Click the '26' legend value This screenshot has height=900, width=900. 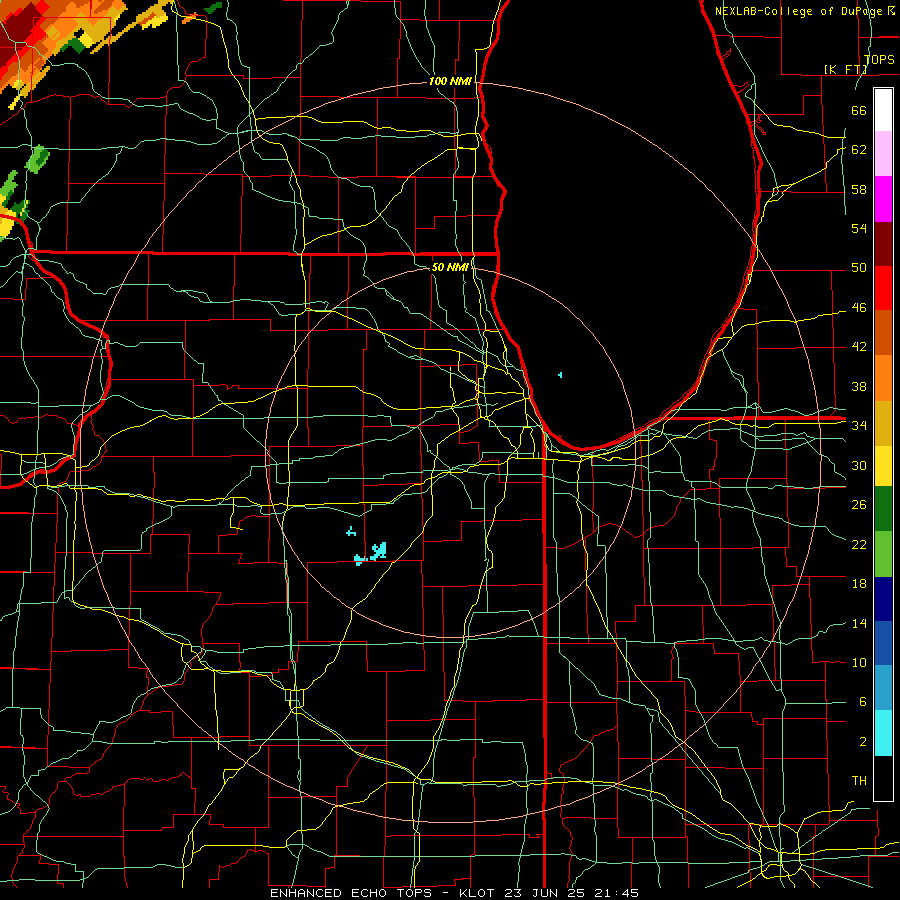pos(859,505)
